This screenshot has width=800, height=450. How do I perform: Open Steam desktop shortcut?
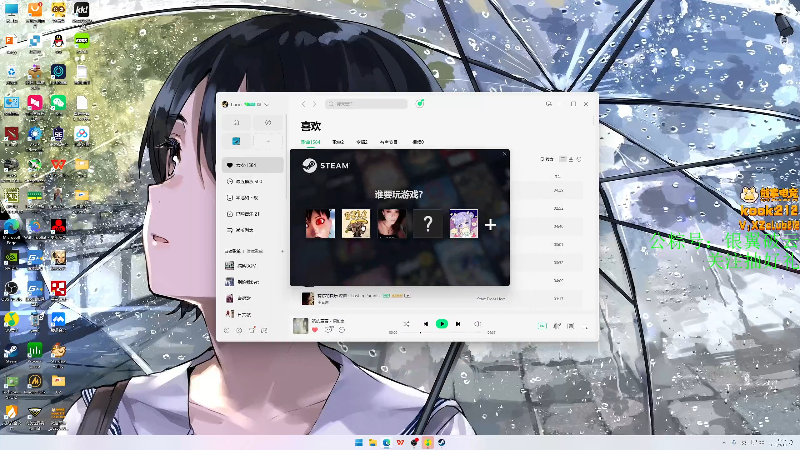click(x=11, y=353)
